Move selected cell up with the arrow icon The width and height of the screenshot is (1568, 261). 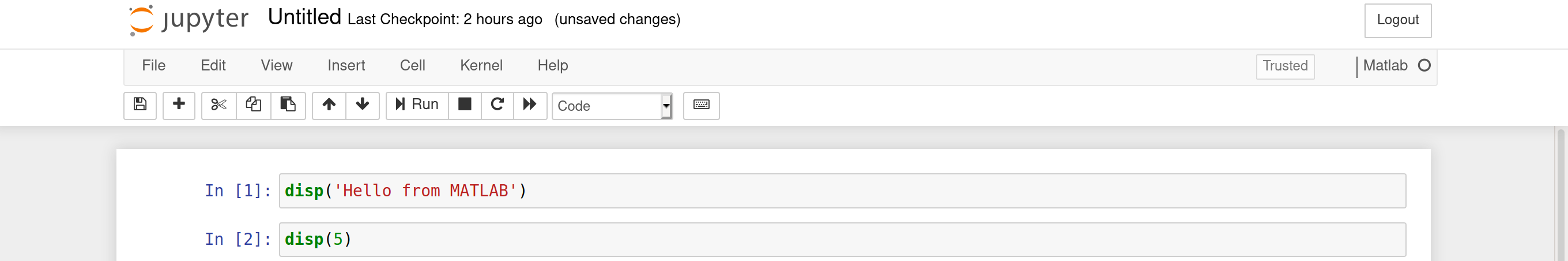click(329, 106)
